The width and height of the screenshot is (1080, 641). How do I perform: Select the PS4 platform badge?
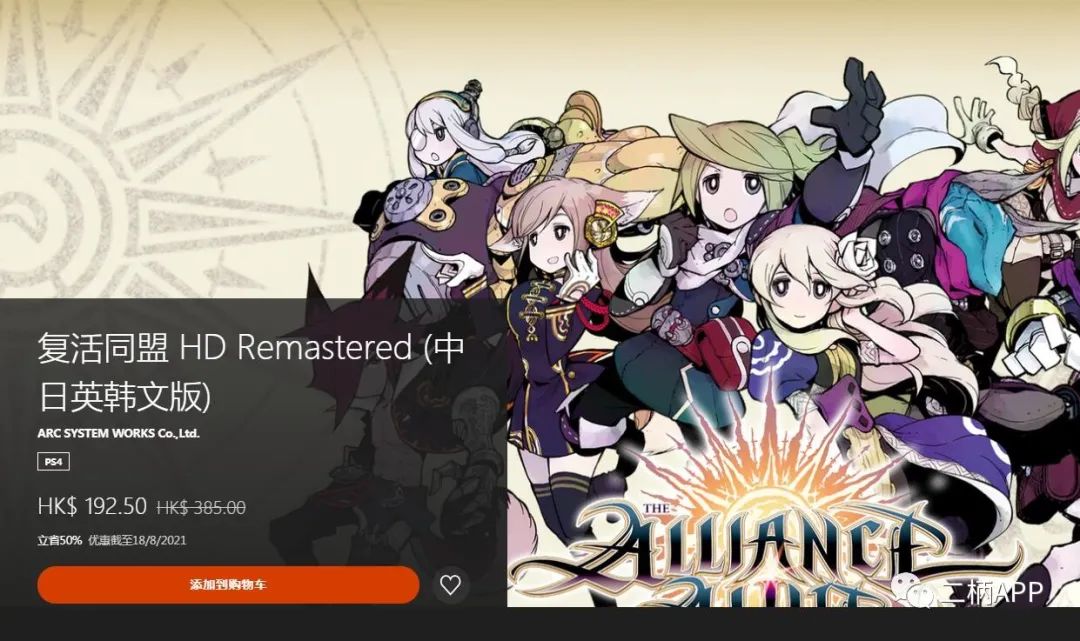53,462
